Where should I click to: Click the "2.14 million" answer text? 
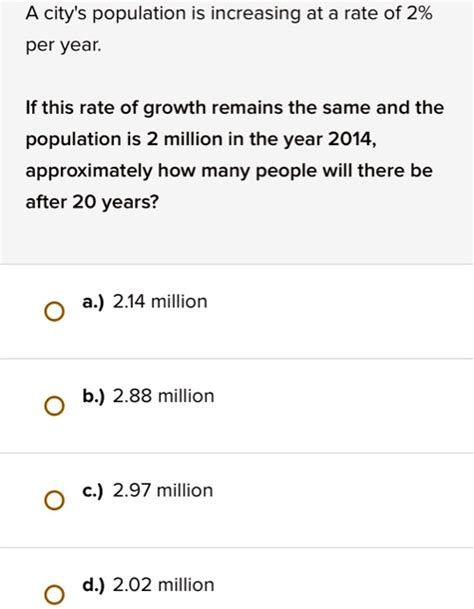click(x=160, y=302)
